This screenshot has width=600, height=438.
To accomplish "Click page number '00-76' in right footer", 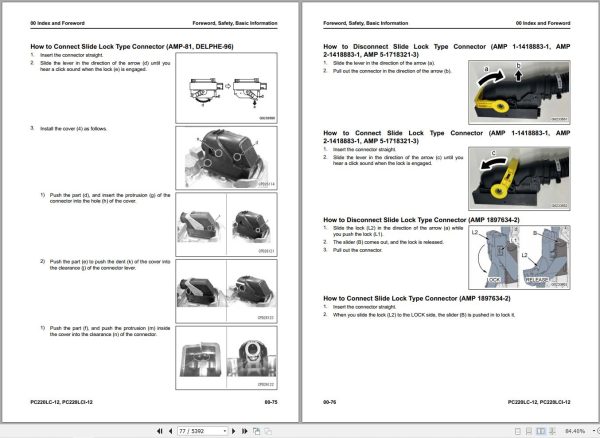I will (x=329, y=402).
